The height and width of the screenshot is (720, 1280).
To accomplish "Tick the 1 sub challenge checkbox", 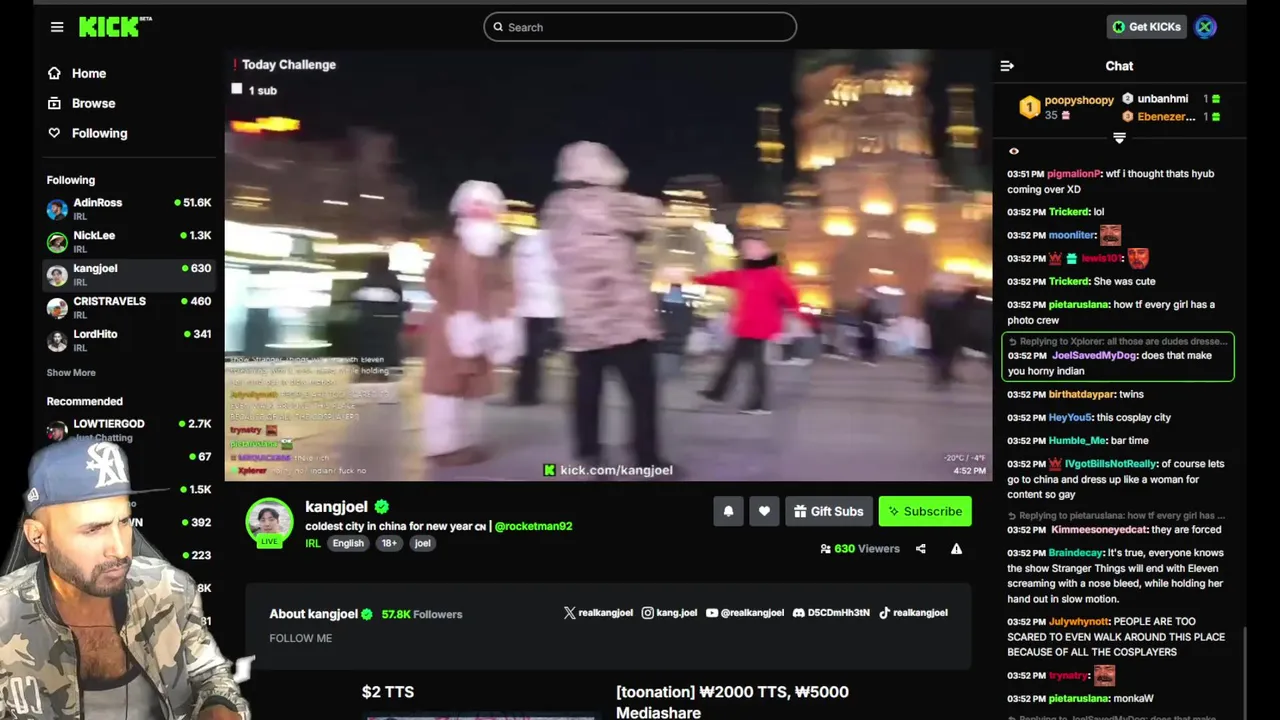I will (x=237, y=89).
